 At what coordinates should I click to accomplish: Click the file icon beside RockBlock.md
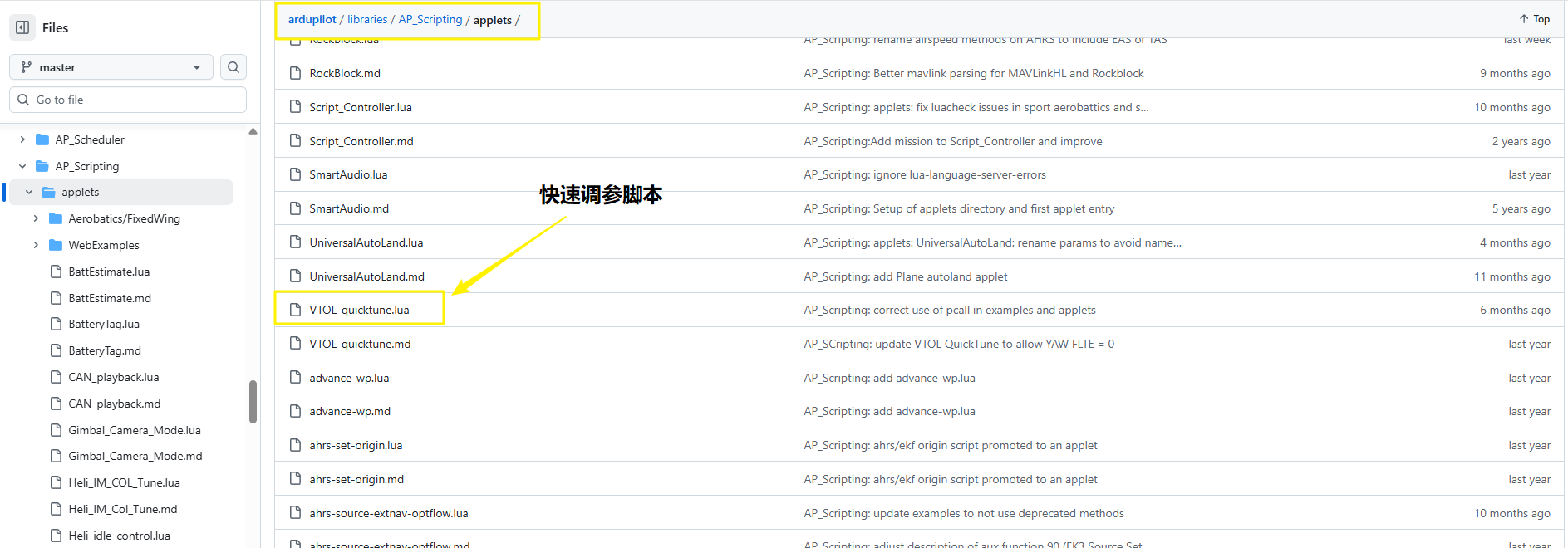pyautogui.click(x=295, y=73)
